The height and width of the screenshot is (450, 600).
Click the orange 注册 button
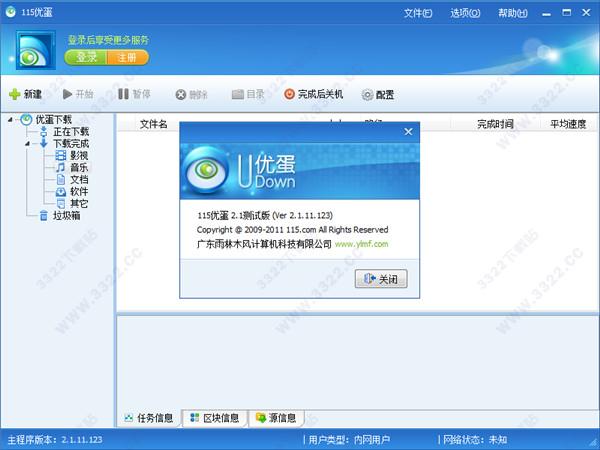click(x=127, y=57)
